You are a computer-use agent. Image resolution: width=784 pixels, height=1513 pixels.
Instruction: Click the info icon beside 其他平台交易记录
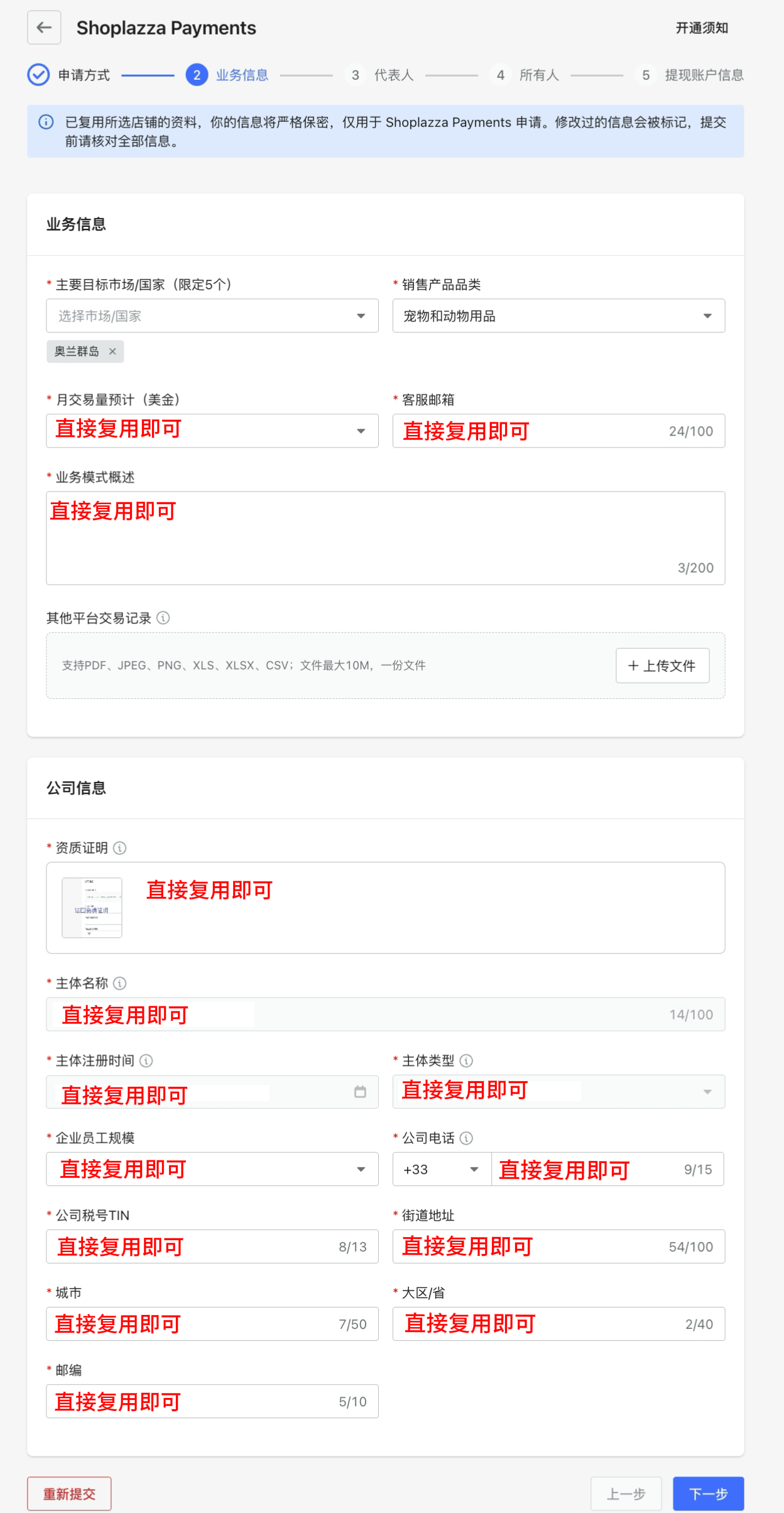163,618
